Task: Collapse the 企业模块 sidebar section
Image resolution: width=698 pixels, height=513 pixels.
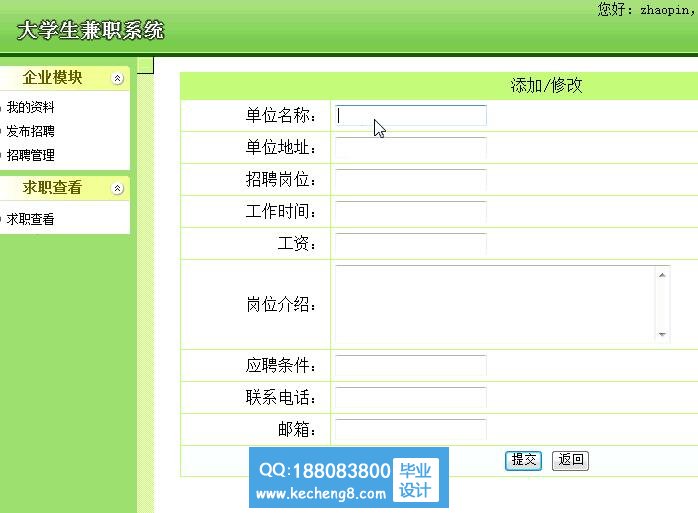Action: (117, 78)
